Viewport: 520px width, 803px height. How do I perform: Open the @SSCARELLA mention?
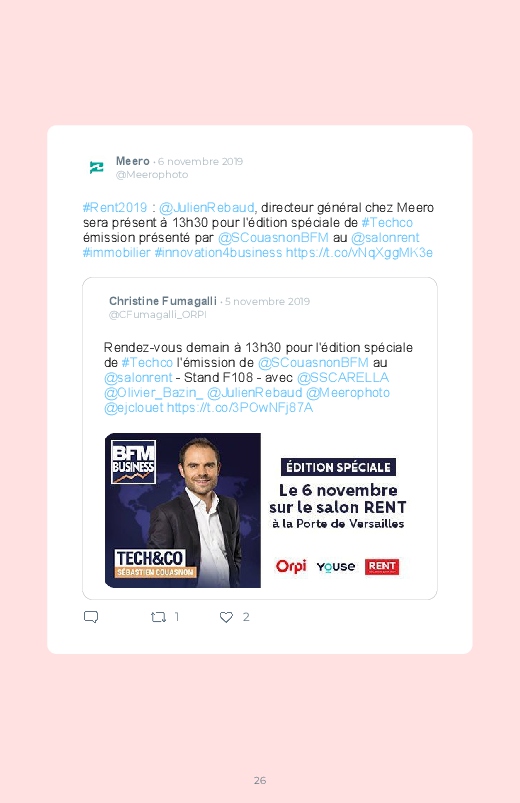343,377
